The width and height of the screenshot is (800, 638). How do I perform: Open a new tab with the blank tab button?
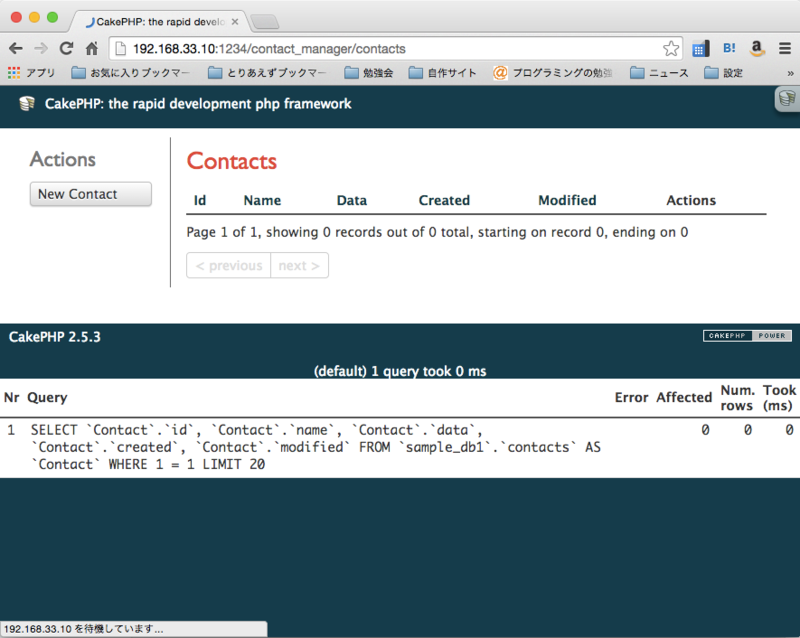[x=265, y=22]
